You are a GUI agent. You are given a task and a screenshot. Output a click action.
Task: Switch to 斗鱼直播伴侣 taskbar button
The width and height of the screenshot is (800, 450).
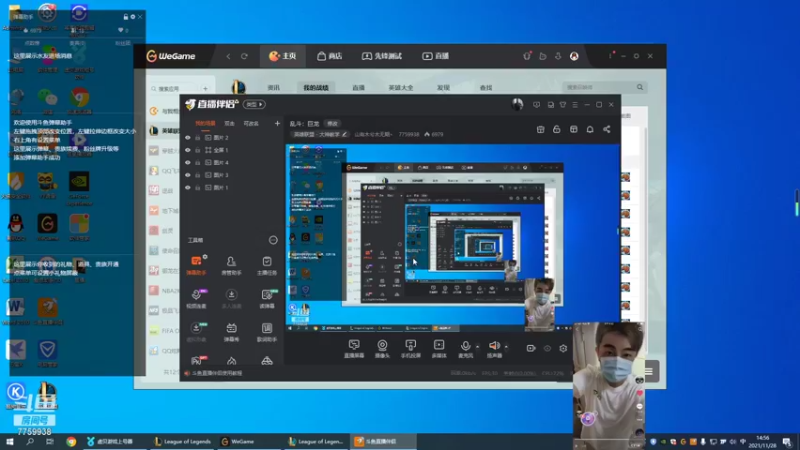click(384, 442)
